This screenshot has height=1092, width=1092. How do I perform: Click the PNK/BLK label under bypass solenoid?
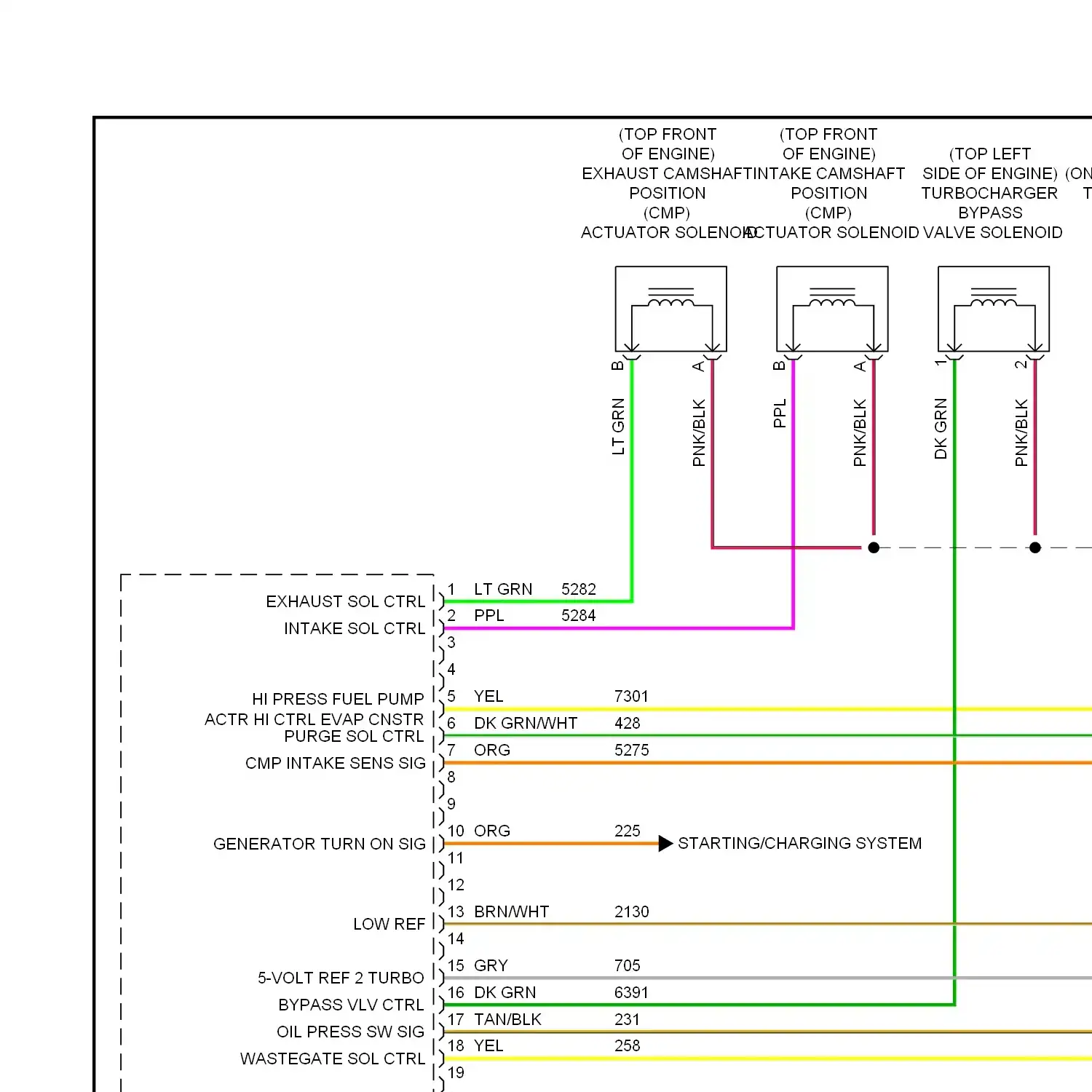click(x=1021, y=432)
